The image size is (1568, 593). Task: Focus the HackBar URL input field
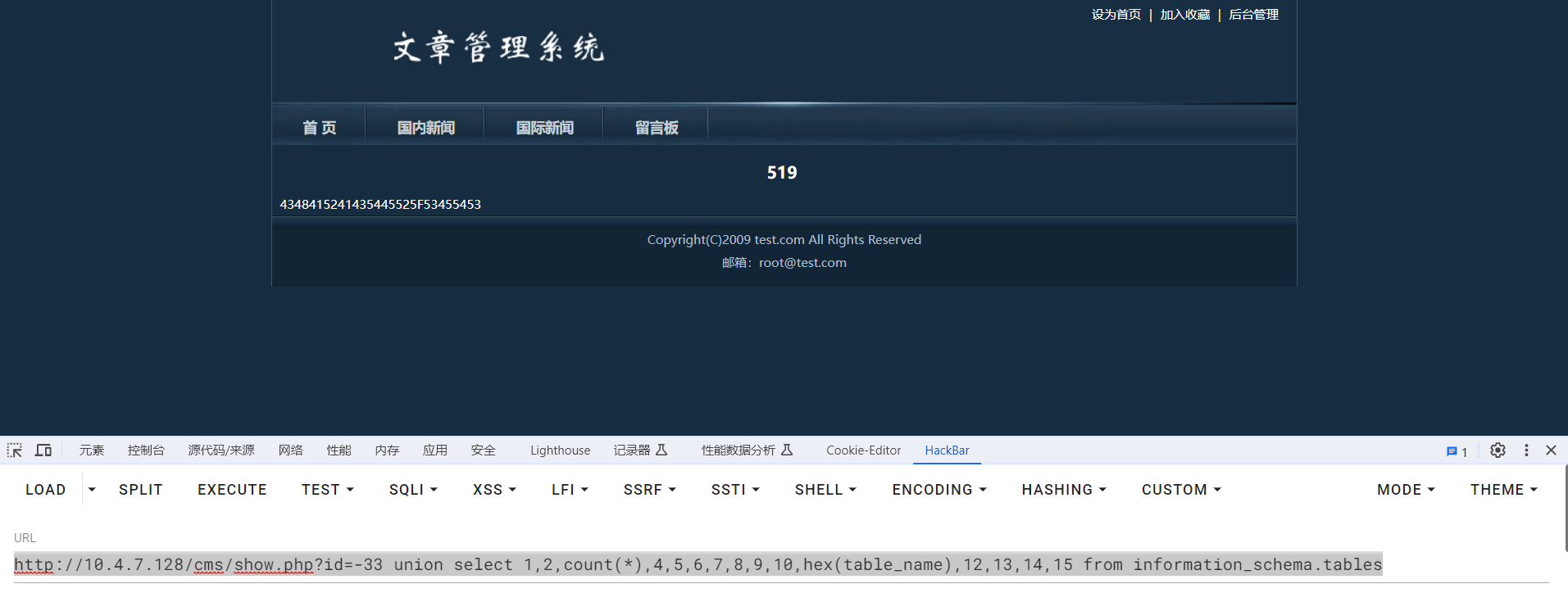[x=781, y=564]
